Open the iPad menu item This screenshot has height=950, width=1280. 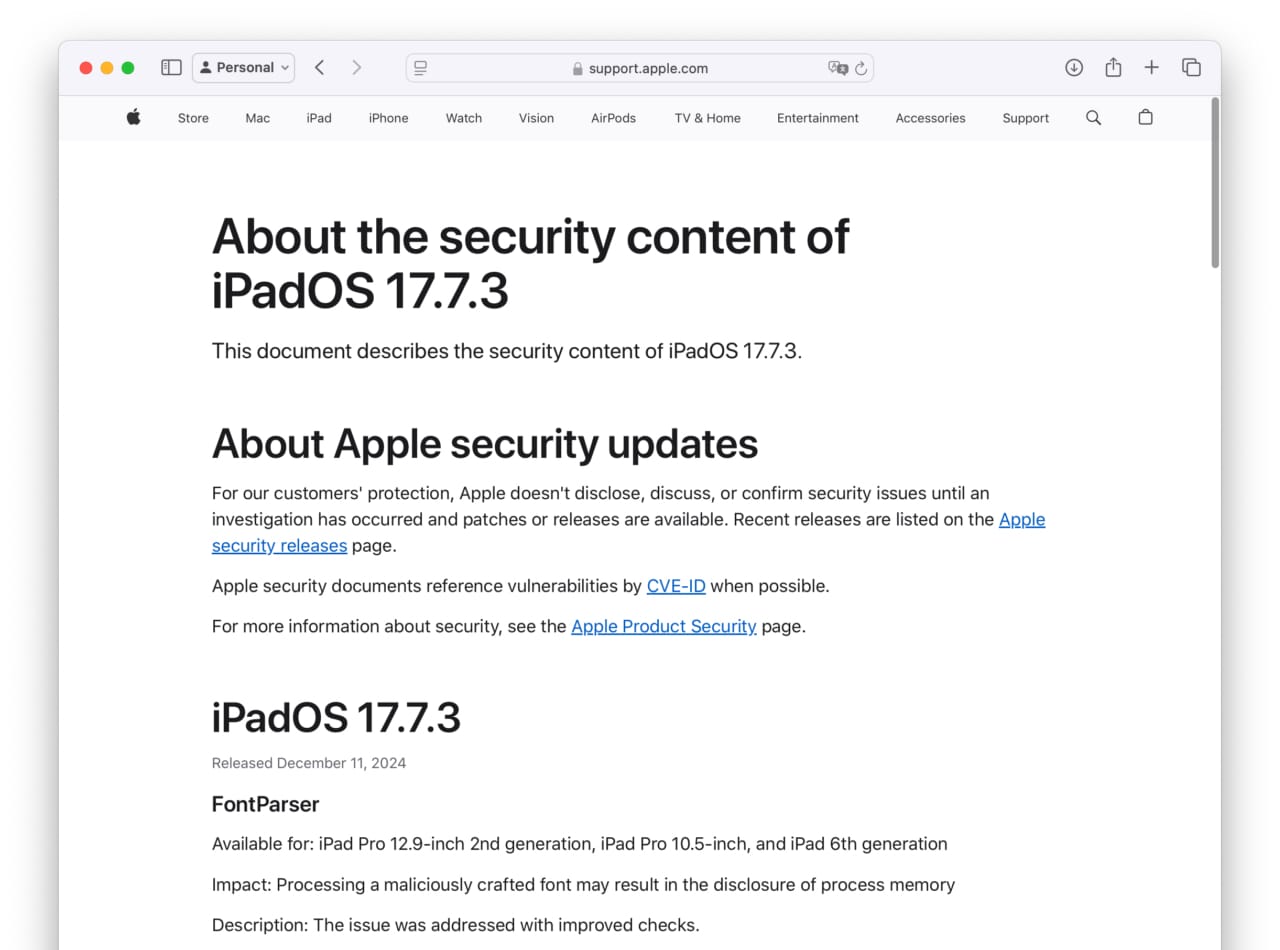[x=319, y=118]
